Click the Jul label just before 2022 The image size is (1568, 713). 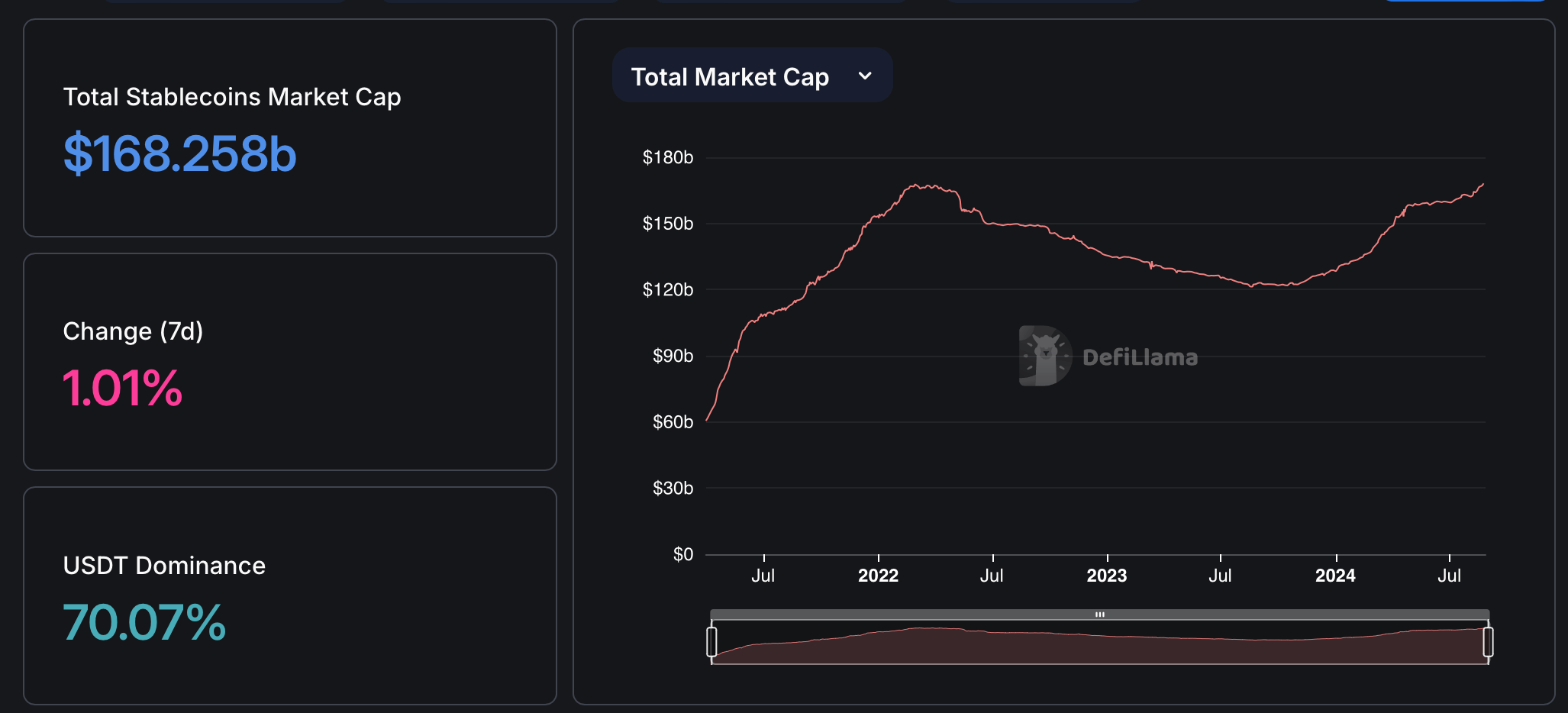pos(763,576)
